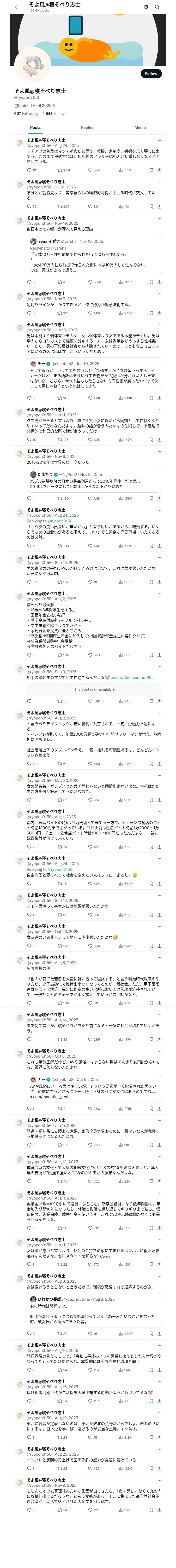The height and width of the screenshot is (1568, 176).
Task: Share the Nov 8, 2025 post
Action: 159,498
